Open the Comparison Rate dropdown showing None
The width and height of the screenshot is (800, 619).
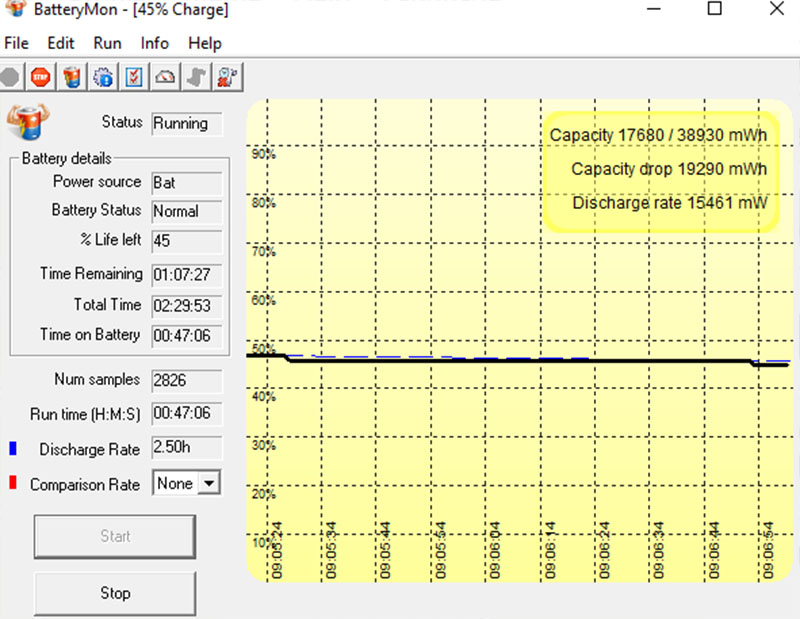click(186, 483)
